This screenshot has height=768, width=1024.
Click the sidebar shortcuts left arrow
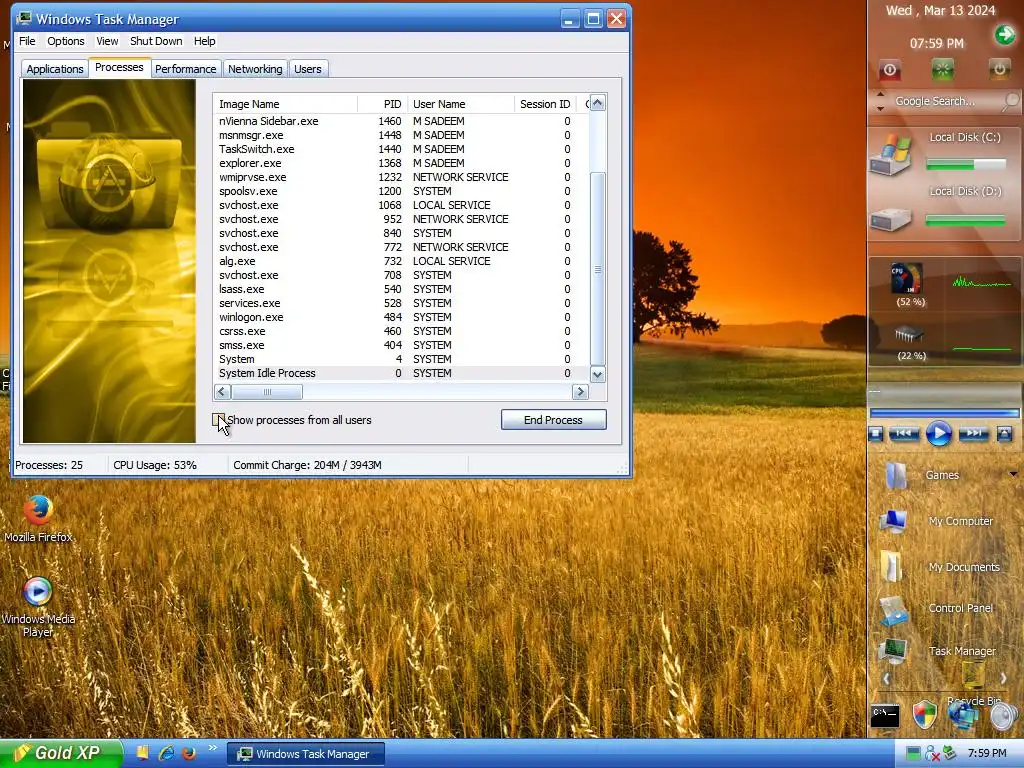[886, 679]
